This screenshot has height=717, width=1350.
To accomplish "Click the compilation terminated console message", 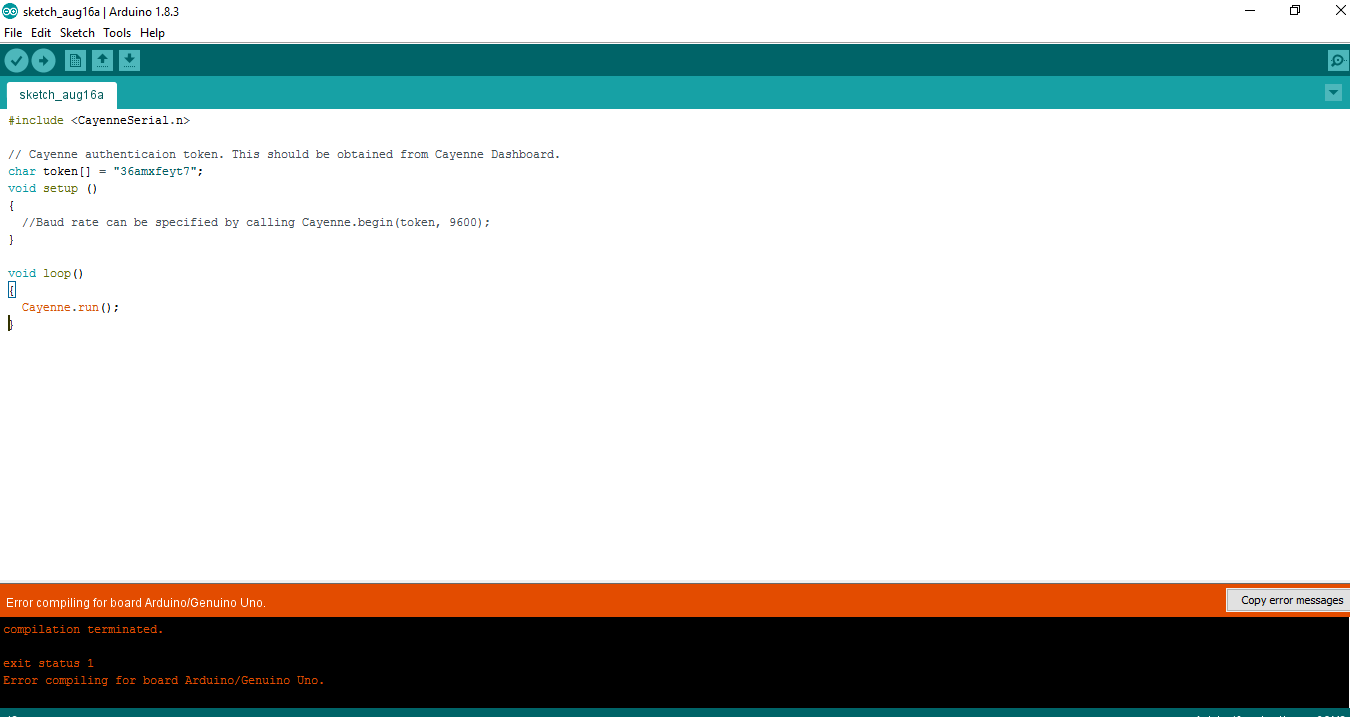I will [82, 629].
